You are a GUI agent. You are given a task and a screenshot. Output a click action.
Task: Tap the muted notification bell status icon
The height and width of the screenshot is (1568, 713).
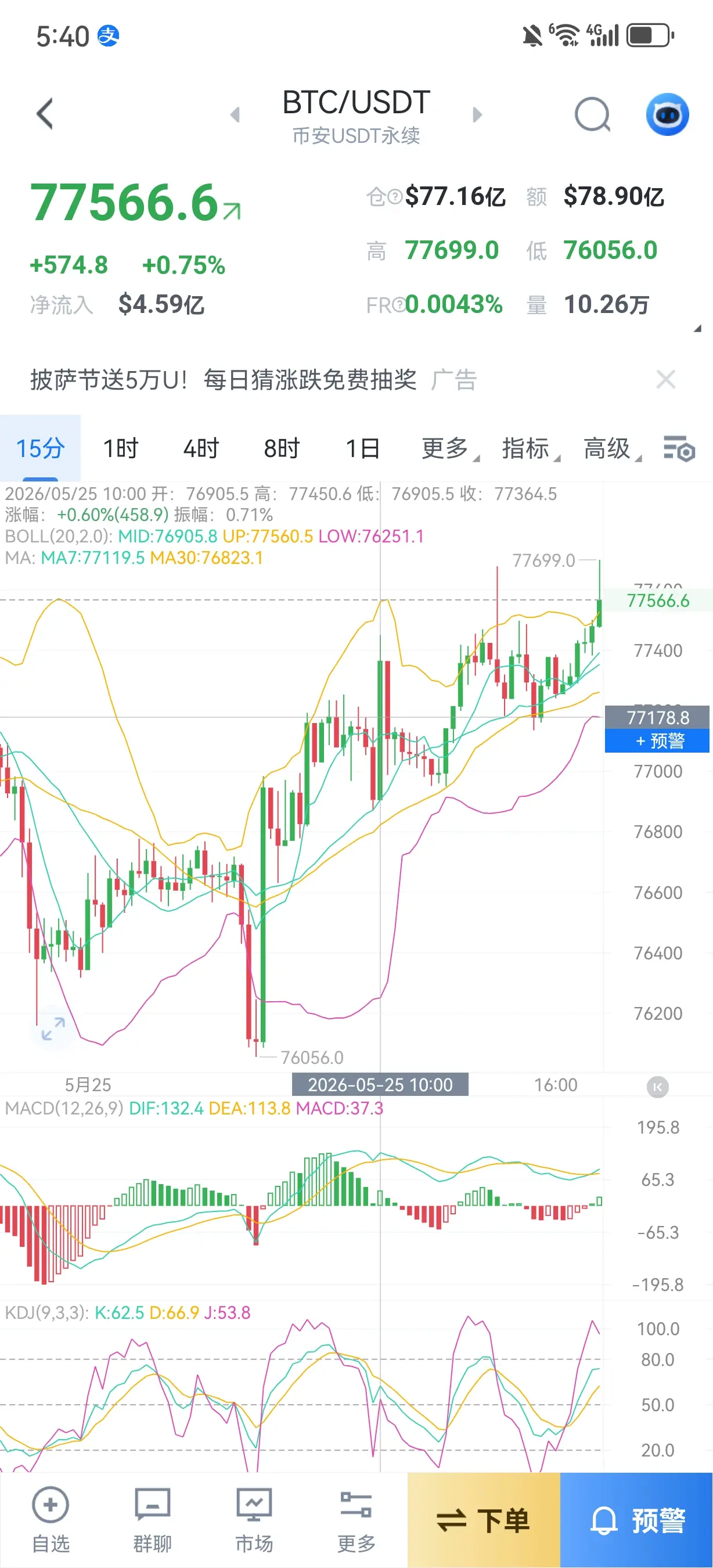click(532, 36)
